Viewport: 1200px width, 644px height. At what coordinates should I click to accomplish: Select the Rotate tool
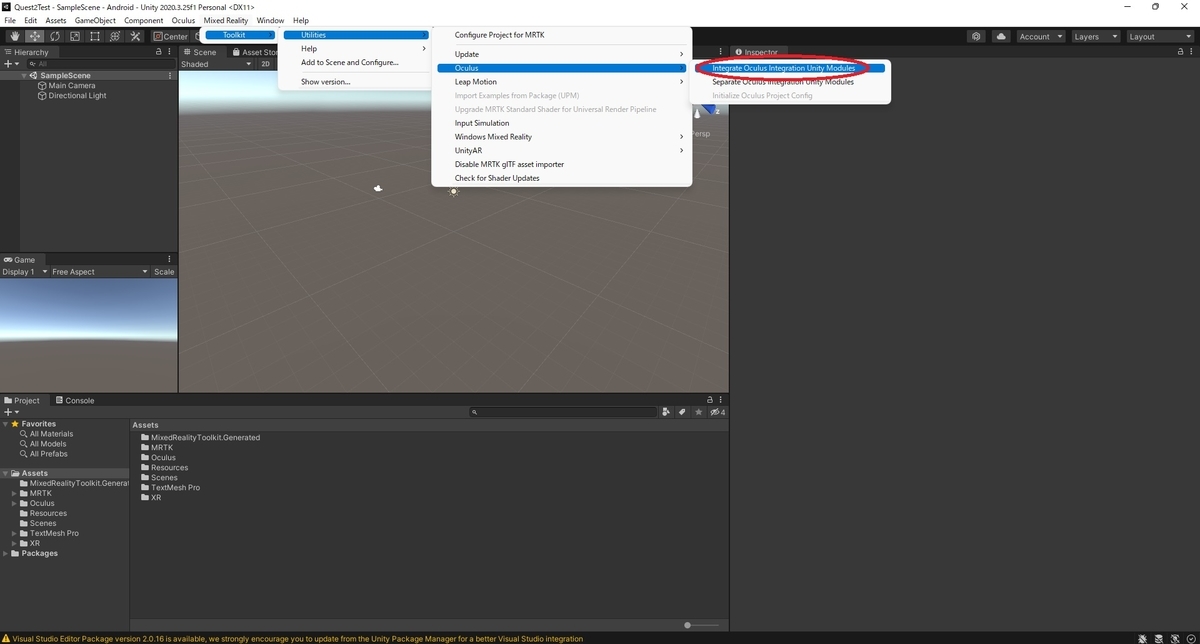click(x=54, y=36)
